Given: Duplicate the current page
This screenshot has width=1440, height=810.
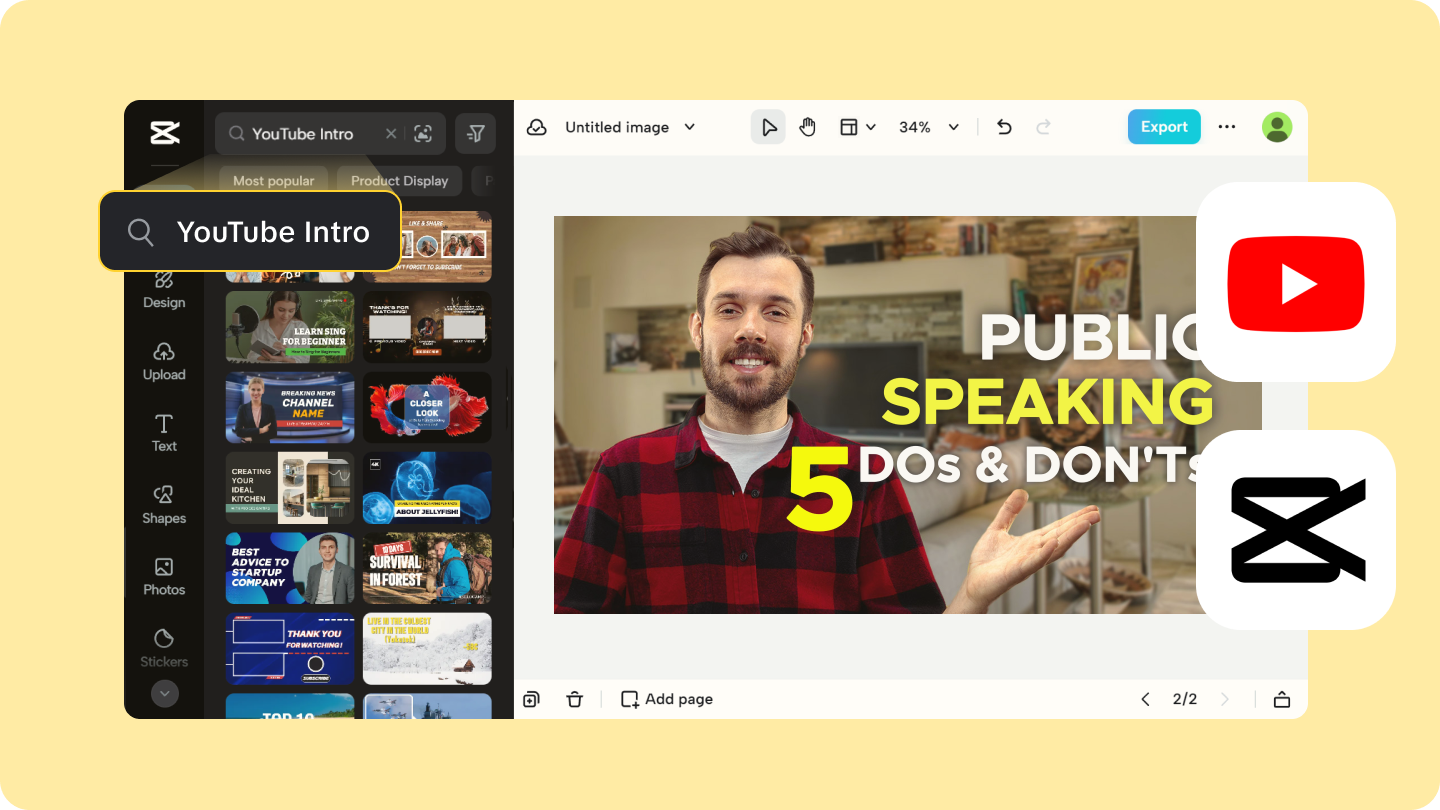Looking at the screenshot, I should 532,699.
